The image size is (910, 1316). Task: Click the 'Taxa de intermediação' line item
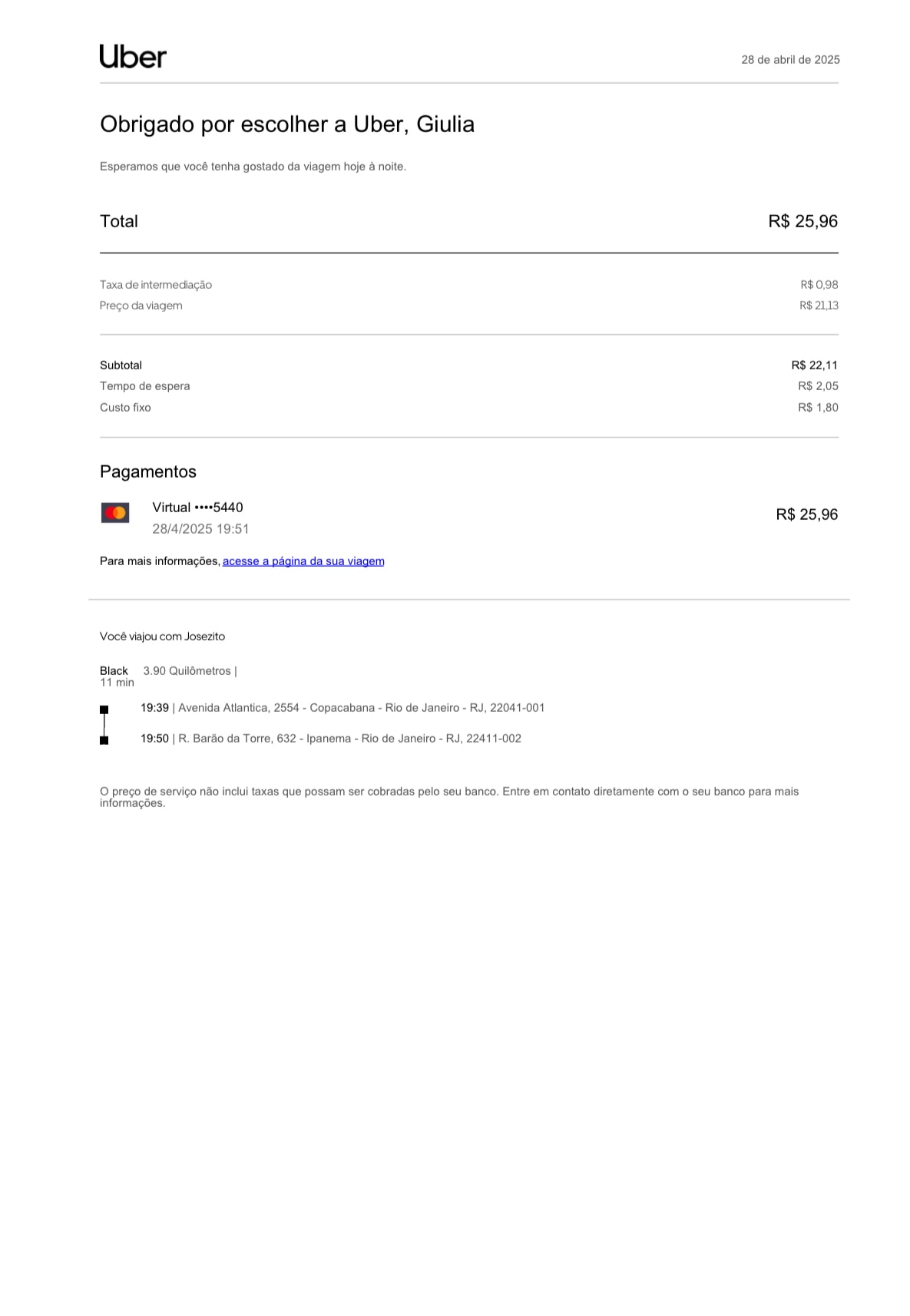click(156, 285)
